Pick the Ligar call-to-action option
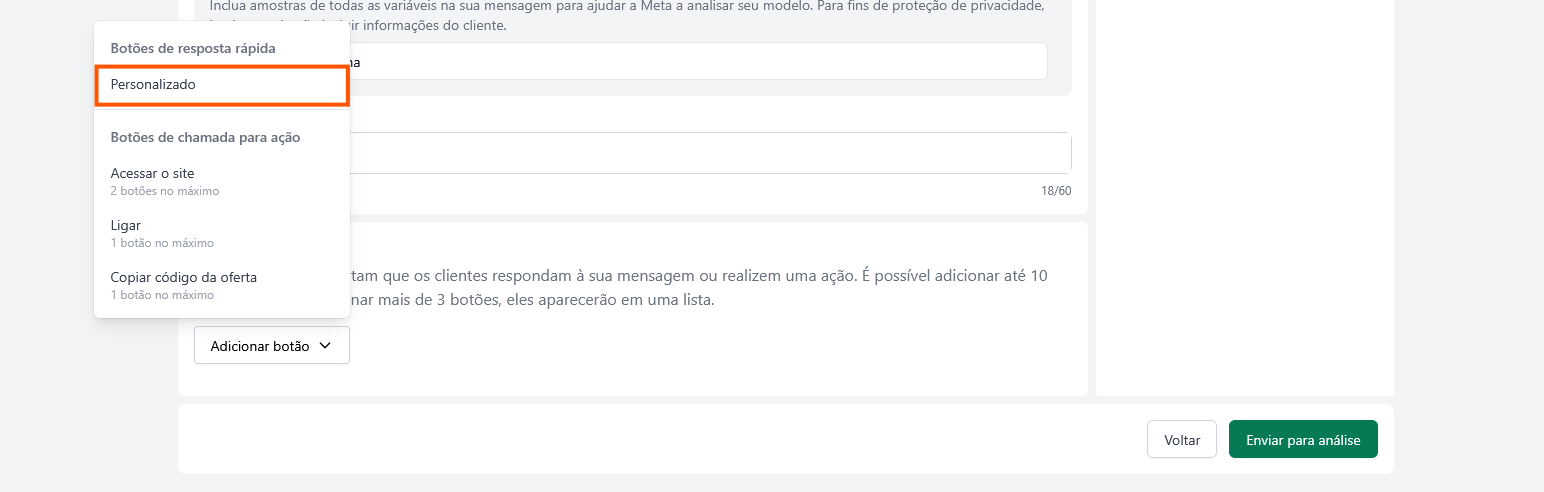 point(125,225)
